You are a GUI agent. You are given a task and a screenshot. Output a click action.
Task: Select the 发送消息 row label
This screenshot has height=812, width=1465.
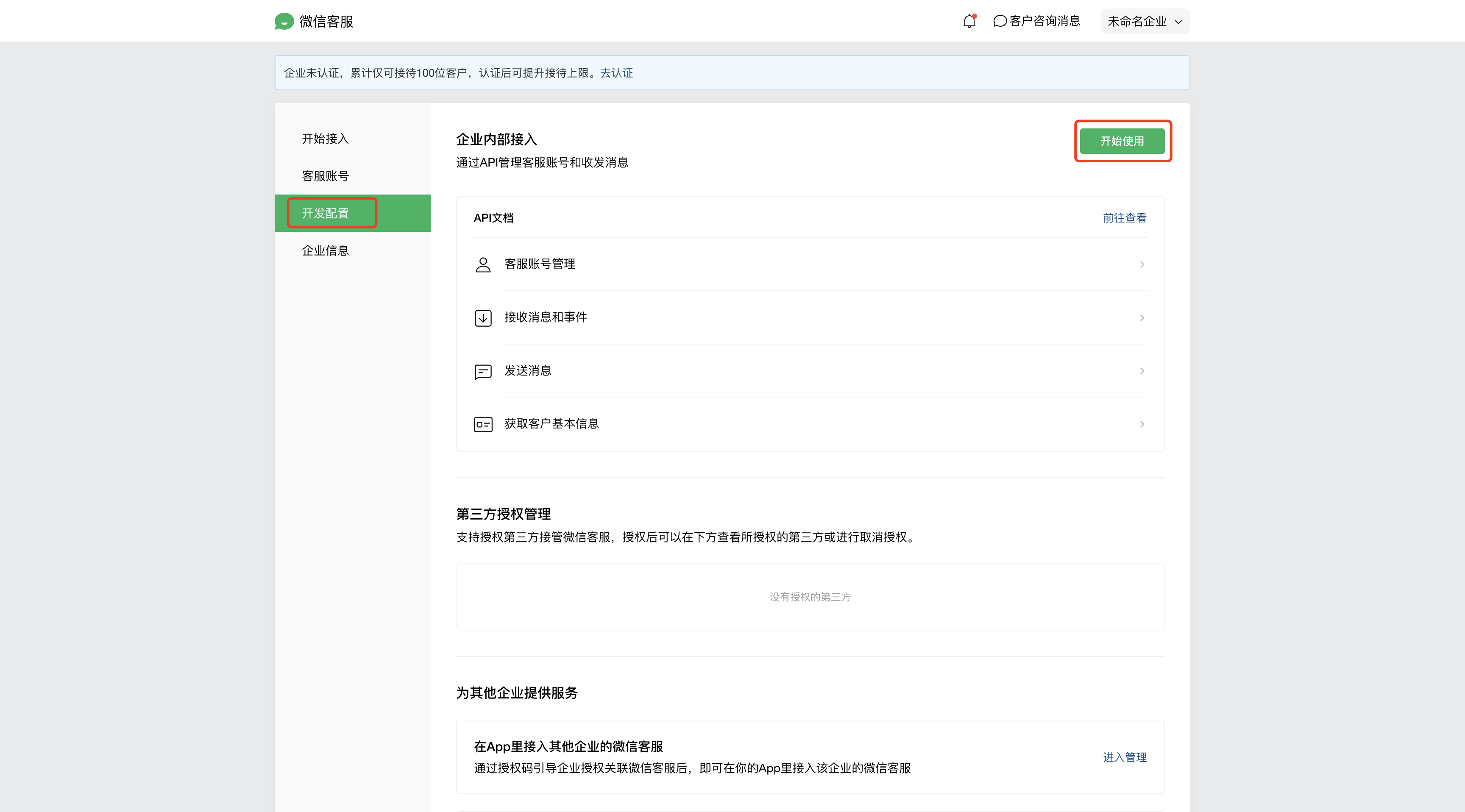(x=528, y=371)
